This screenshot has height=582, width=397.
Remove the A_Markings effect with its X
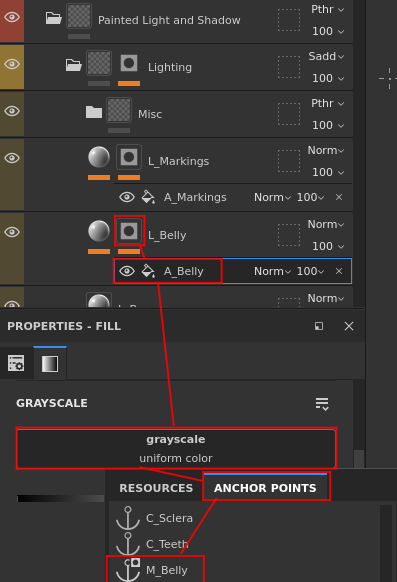[339, 197]
